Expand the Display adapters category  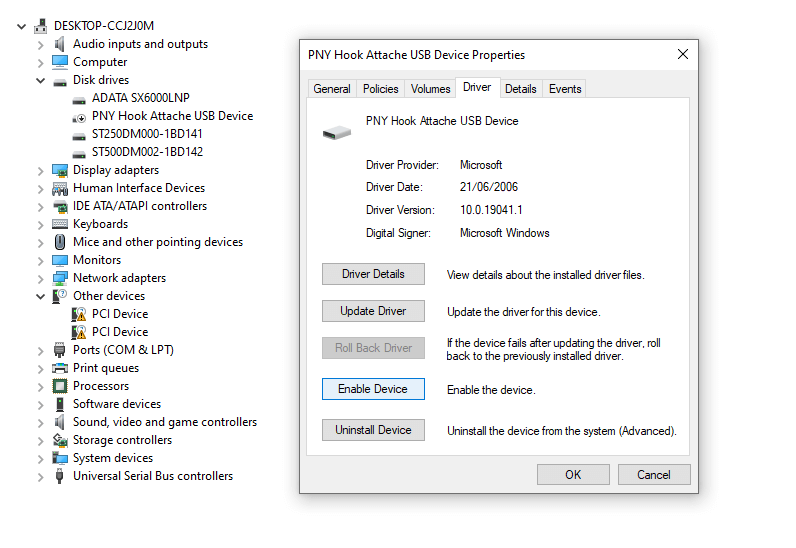tap(41, 171)
